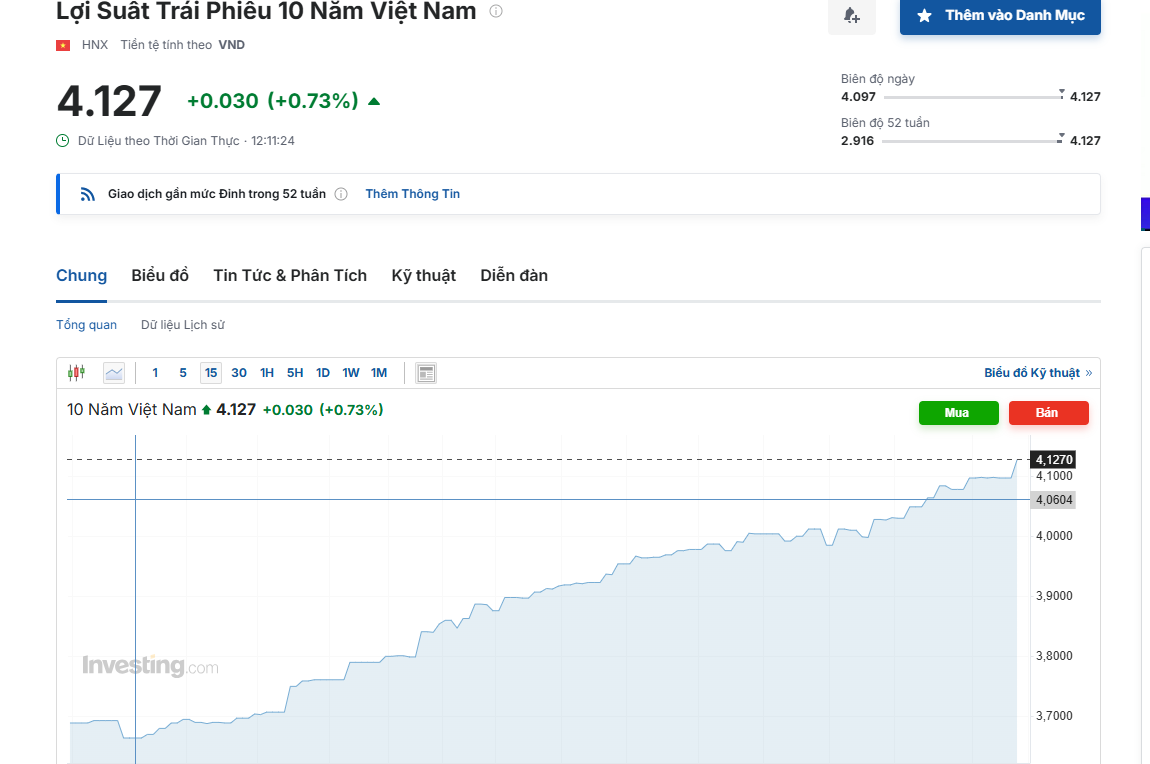Select the 1H chart interval
This screenshot has width=1150, height=764.
click(x=267, y=373)
